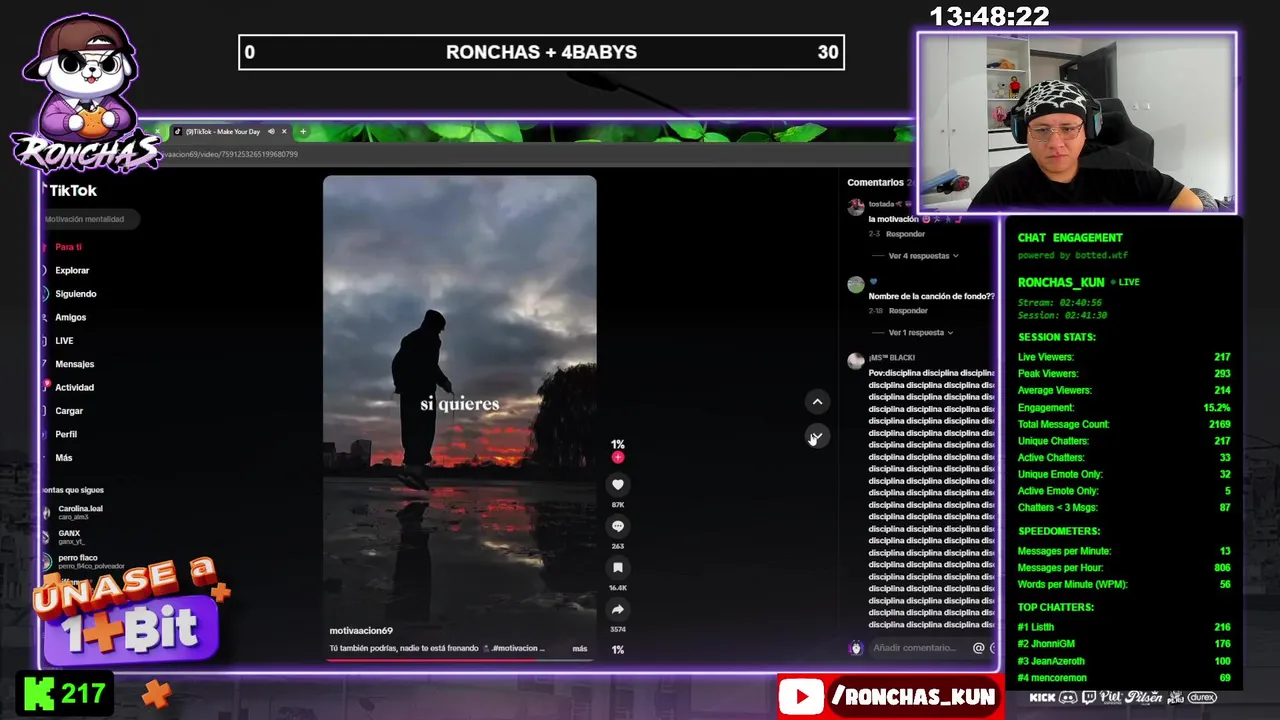
Task: Open ¡MS™ BLACK! commenter's avatar
Action: (856, 361)
